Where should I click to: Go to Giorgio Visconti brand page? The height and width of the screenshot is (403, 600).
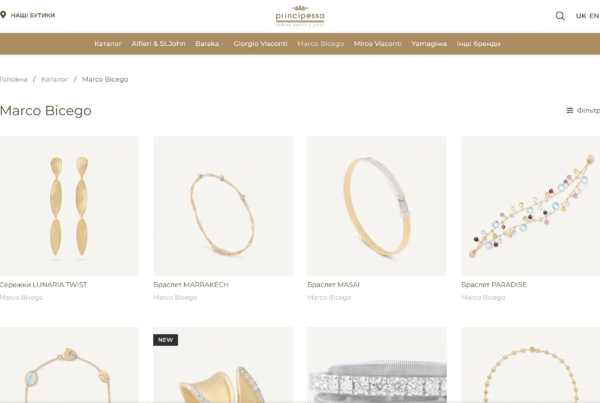(x=260, y=44)
